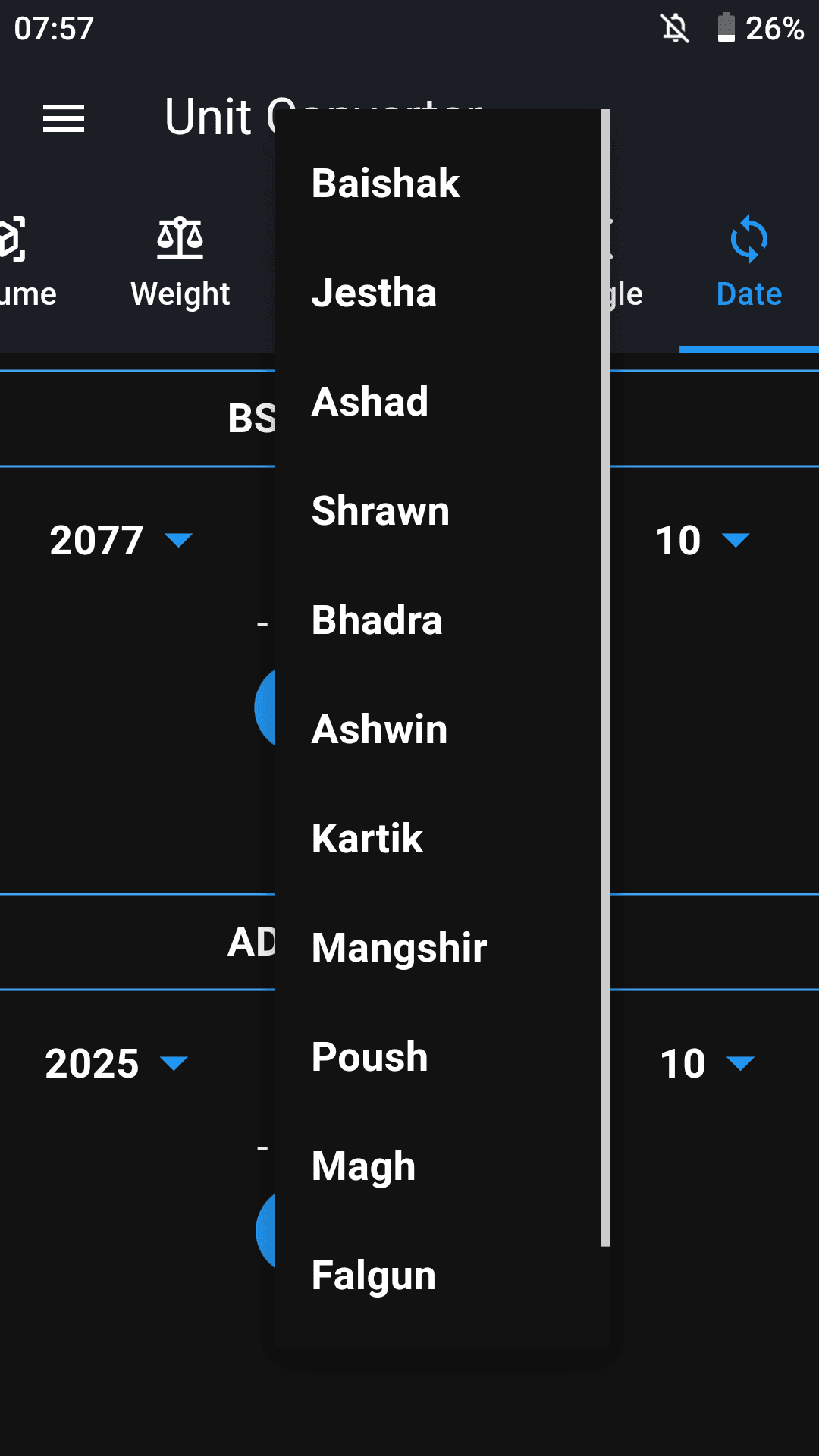
Task: Switch to the Date tab label
Action: [x=749, y=294]
